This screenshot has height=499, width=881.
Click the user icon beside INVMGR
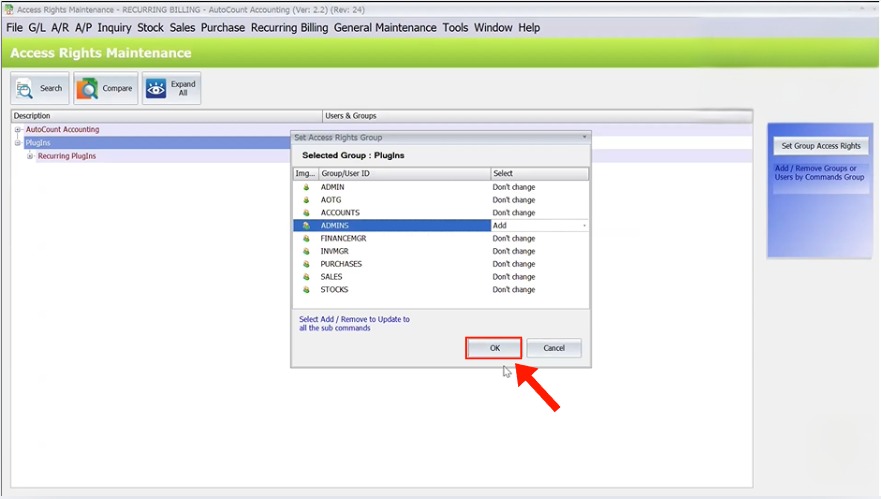point(306,251)
